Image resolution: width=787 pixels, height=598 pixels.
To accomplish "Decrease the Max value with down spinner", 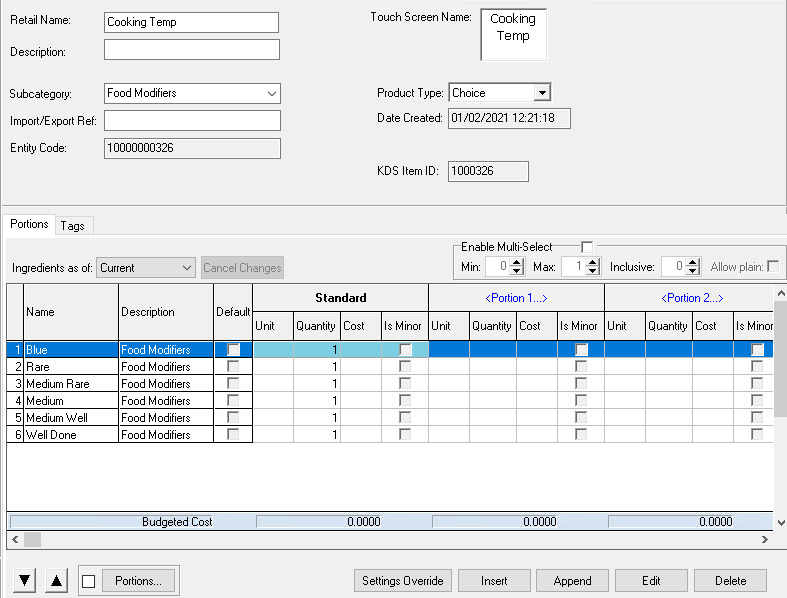I will (x=593, y=271).
